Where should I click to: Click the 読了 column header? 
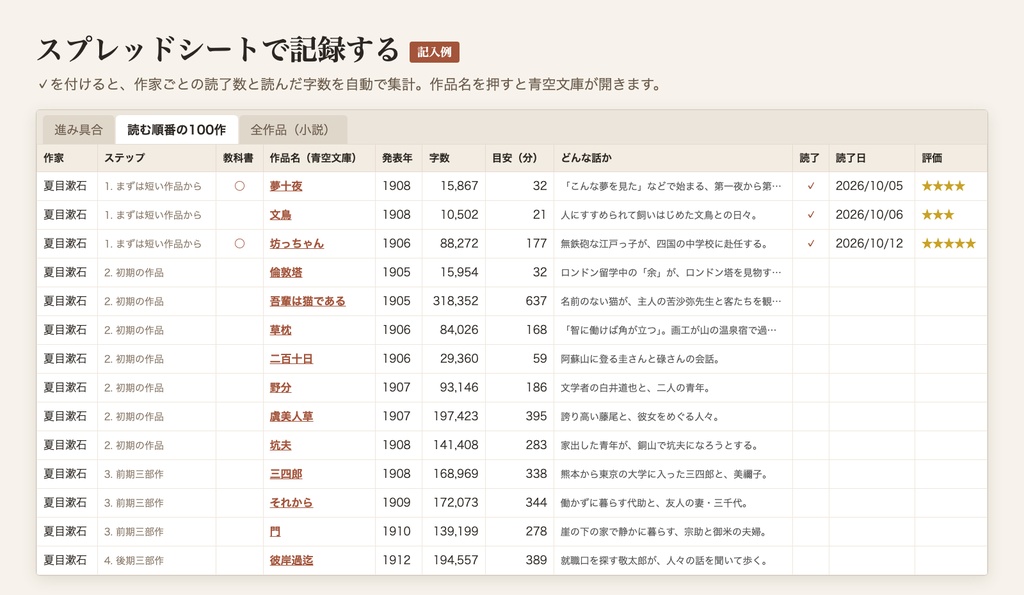[x=809, y=158]
